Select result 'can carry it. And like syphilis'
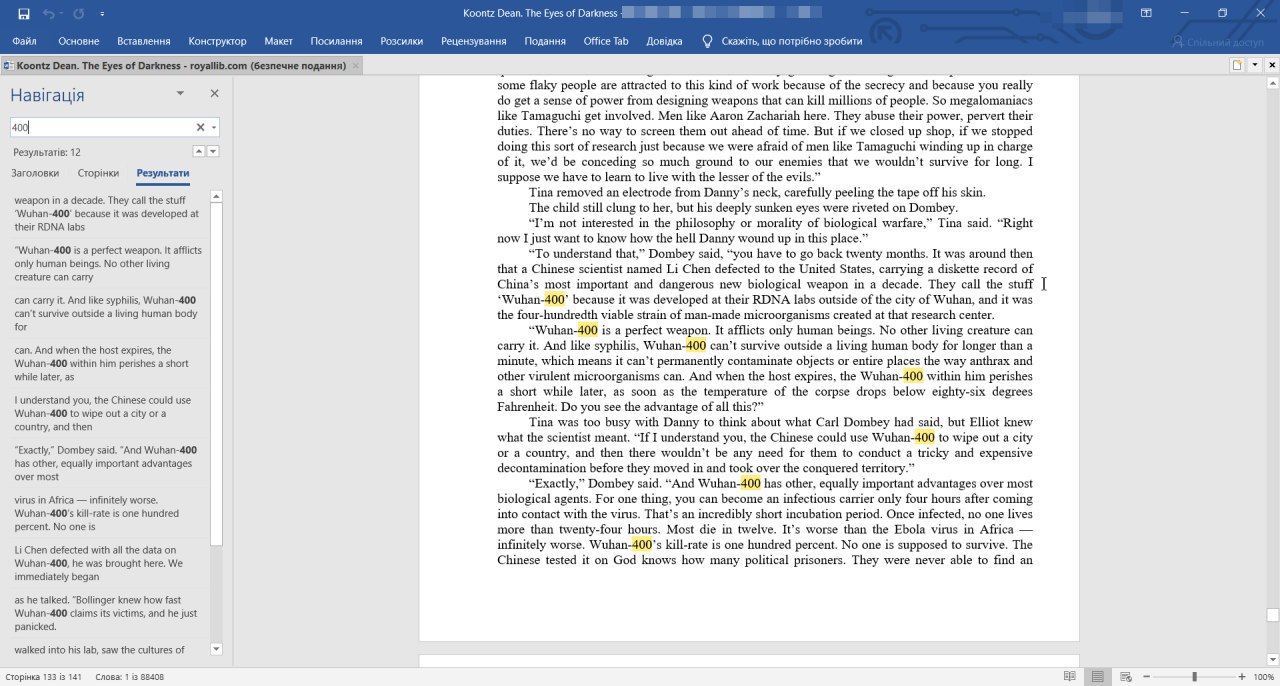The image size is (1280, 686). tap(109, 313)
